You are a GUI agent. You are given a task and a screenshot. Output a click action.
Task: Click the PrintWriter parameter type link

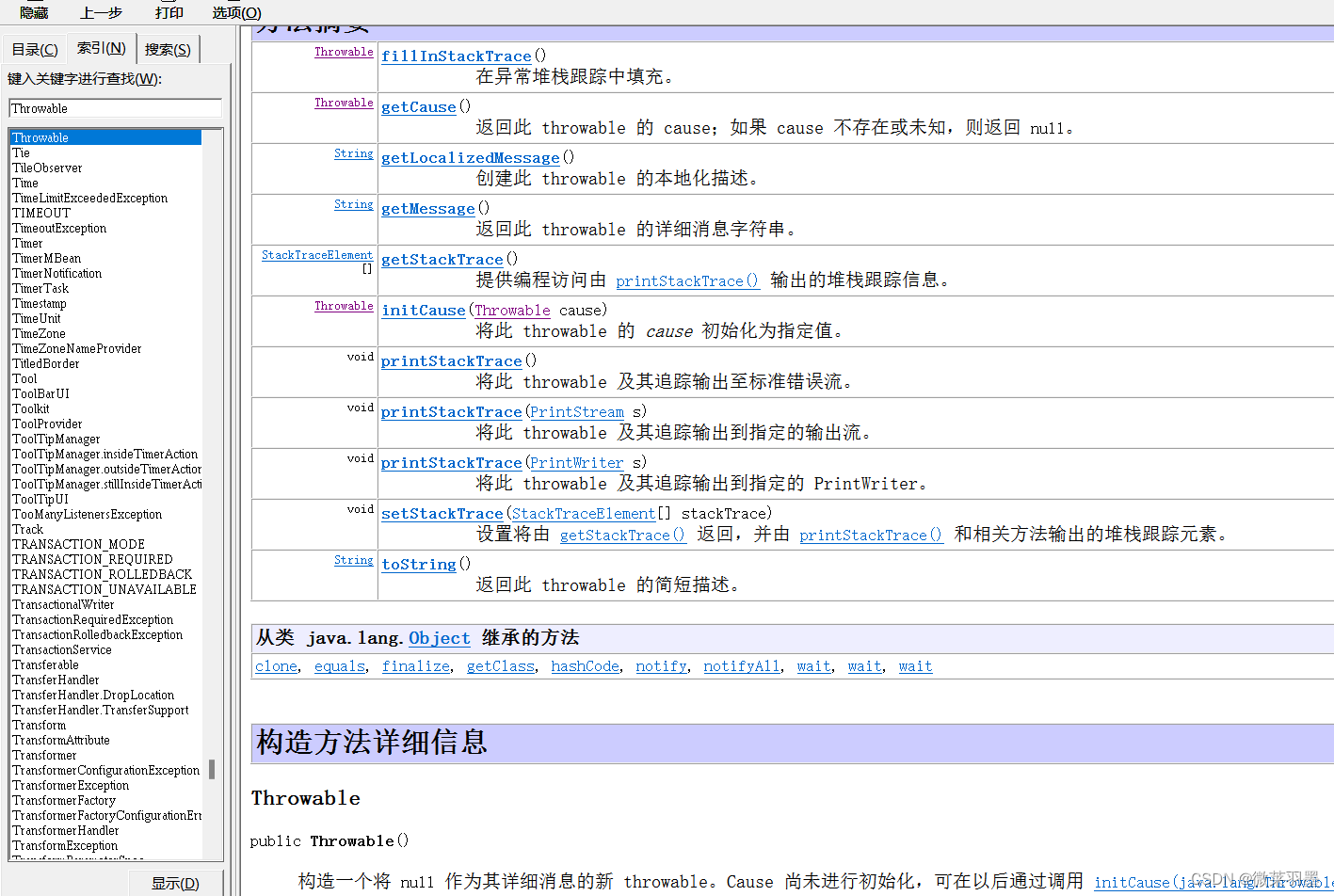[576, 463]
